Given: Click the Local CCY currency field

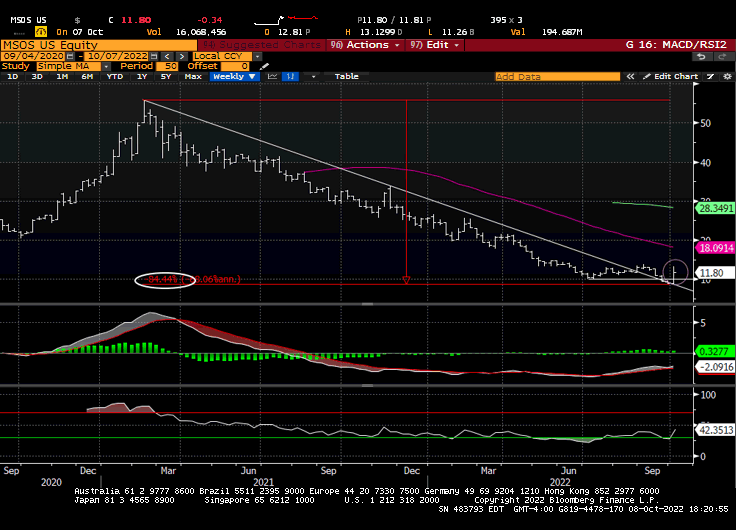Looking at the screenshot, I should pyautogui.click(x=222, y=56).
